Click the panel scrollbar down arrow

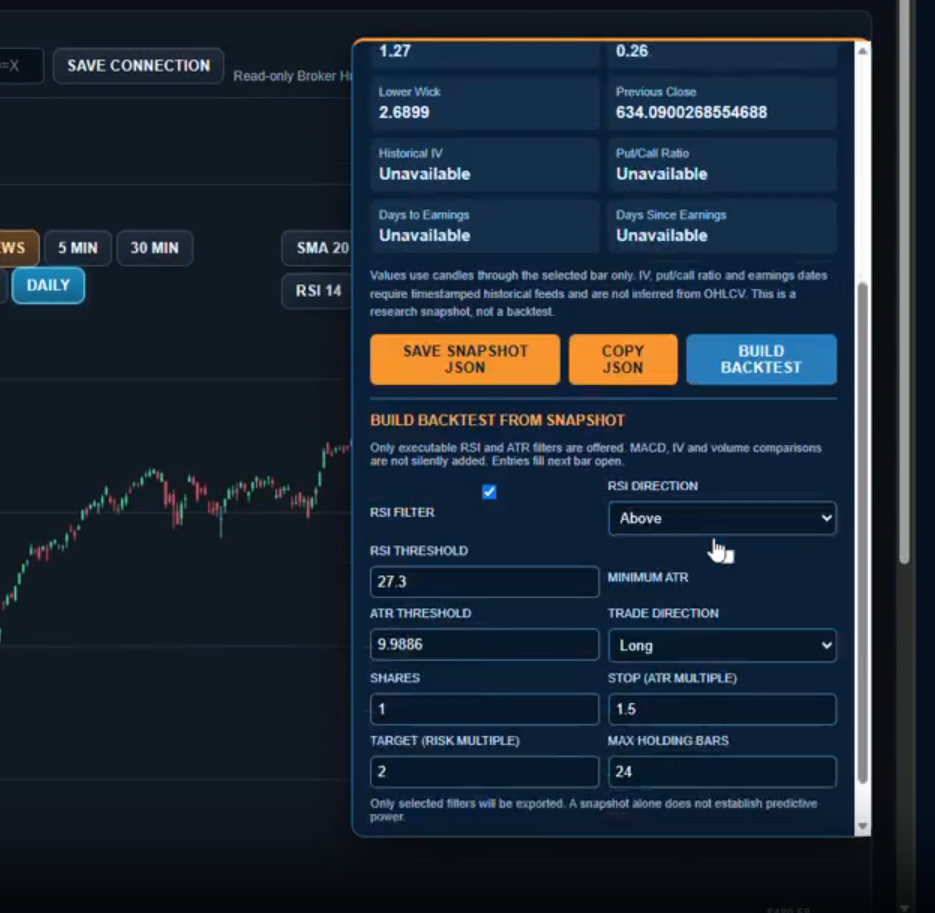862,826
